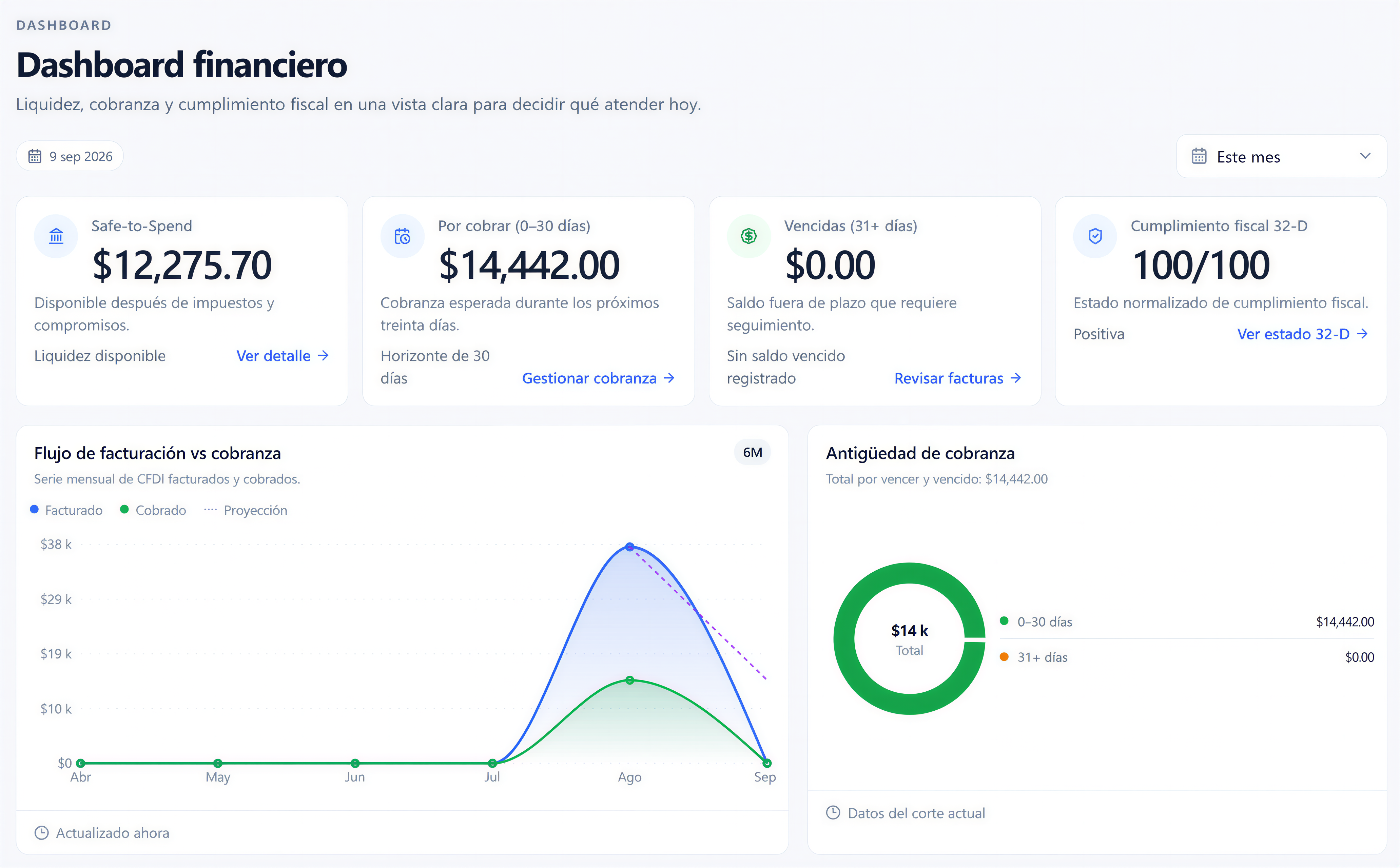Click the blue Facturado legend dot
The height and width of the screenshot is (868, 1400).
(35, 509)
